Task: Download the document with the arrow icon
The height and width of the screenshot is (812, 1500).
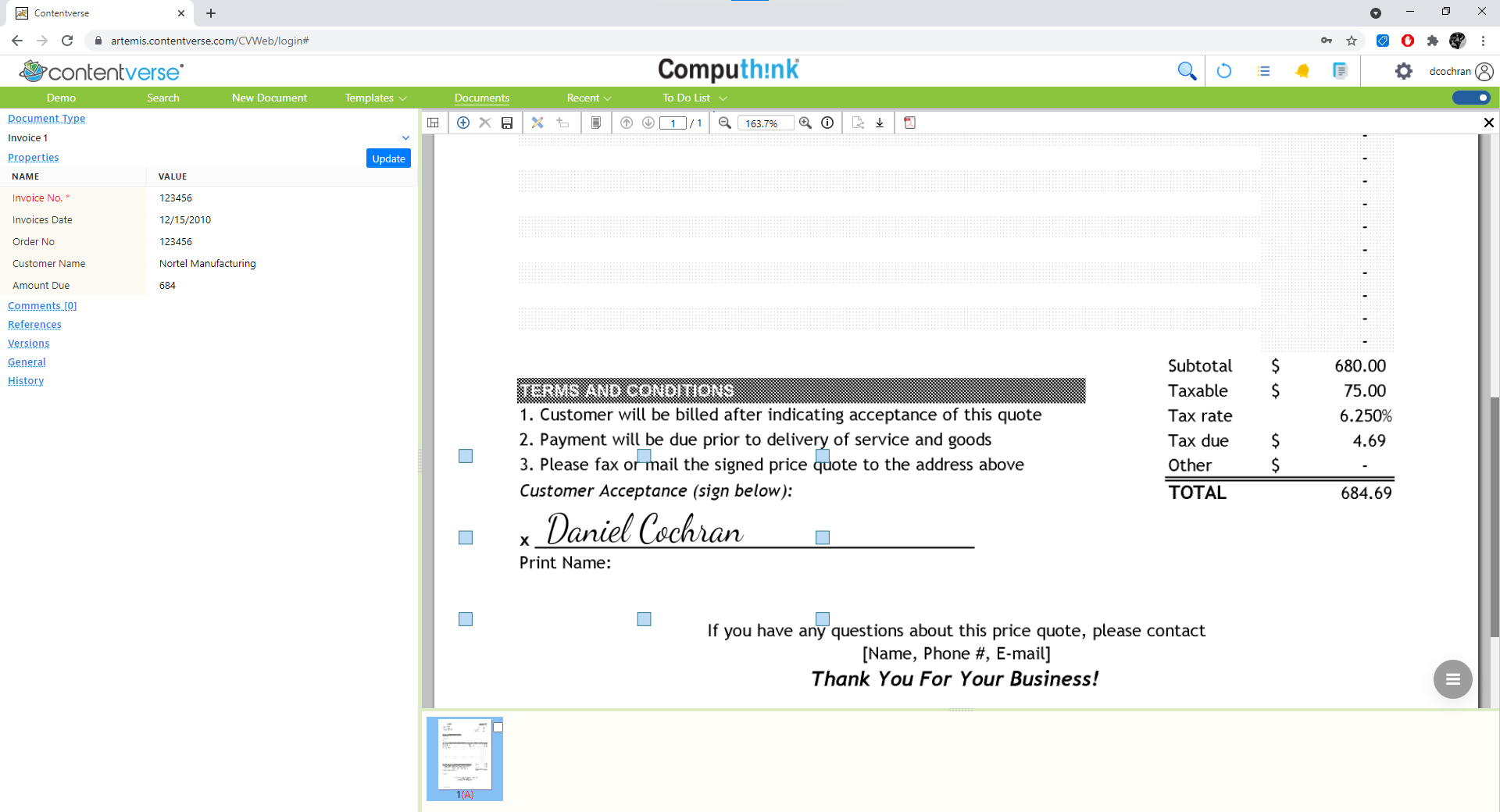Action: [880, 123]
